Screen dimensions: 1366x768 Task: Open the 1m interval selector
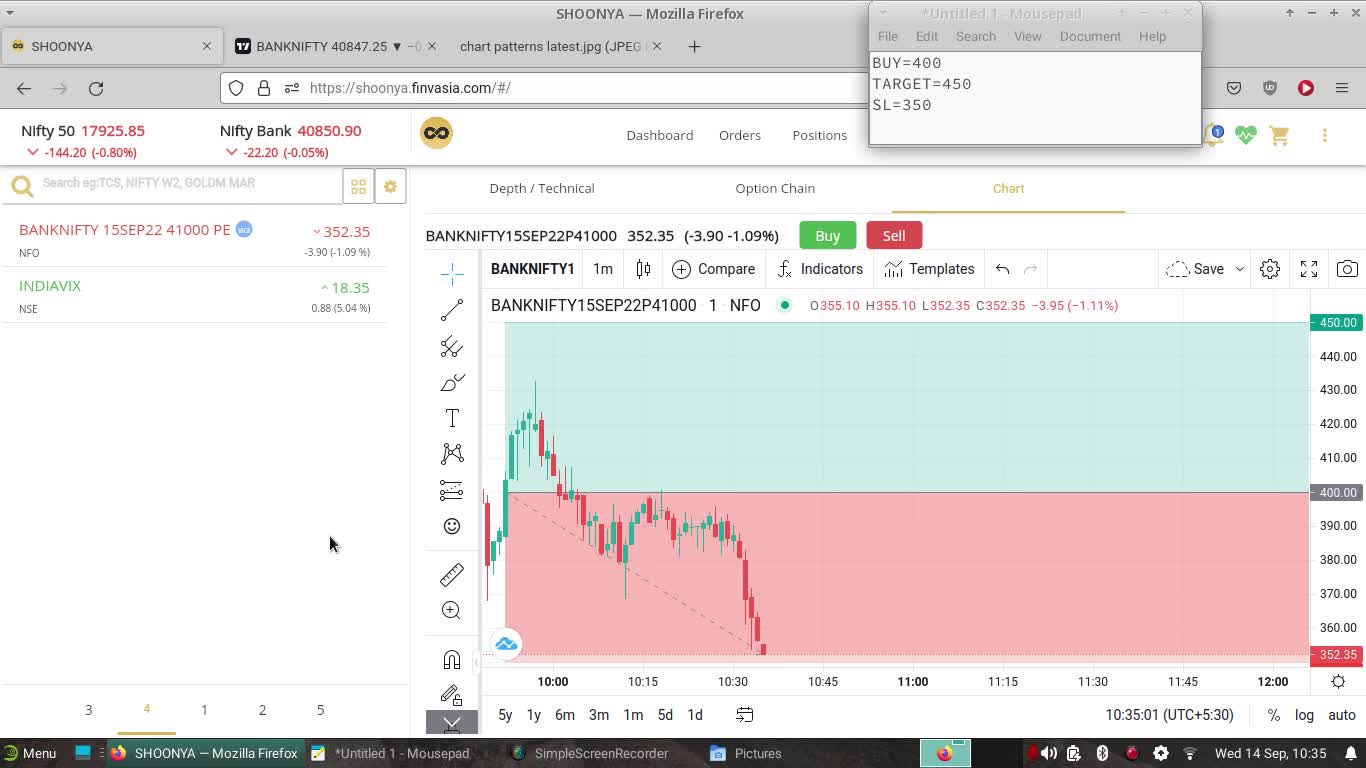(x=602, y=269)
